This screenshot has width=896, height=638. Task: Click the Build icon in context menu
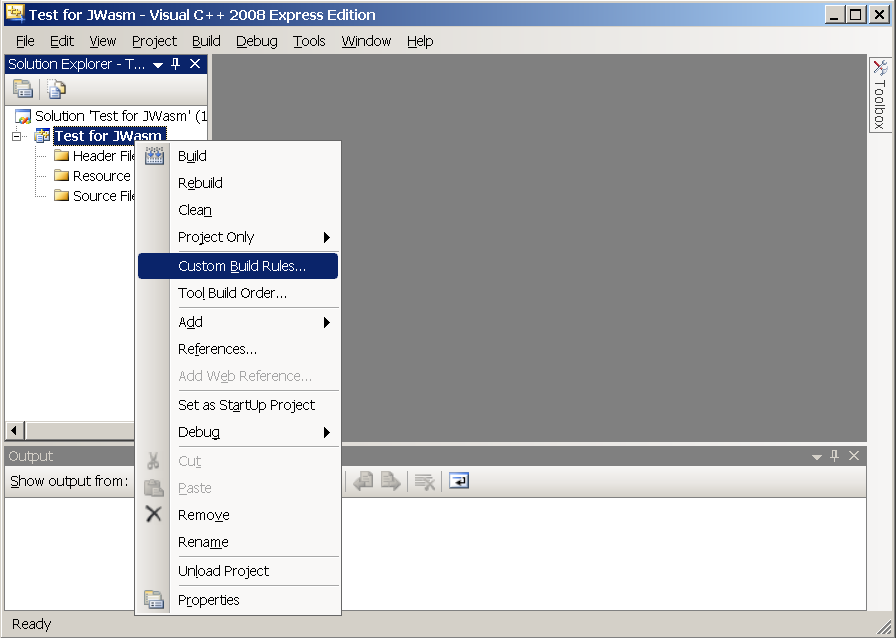(x=154, y=155)
